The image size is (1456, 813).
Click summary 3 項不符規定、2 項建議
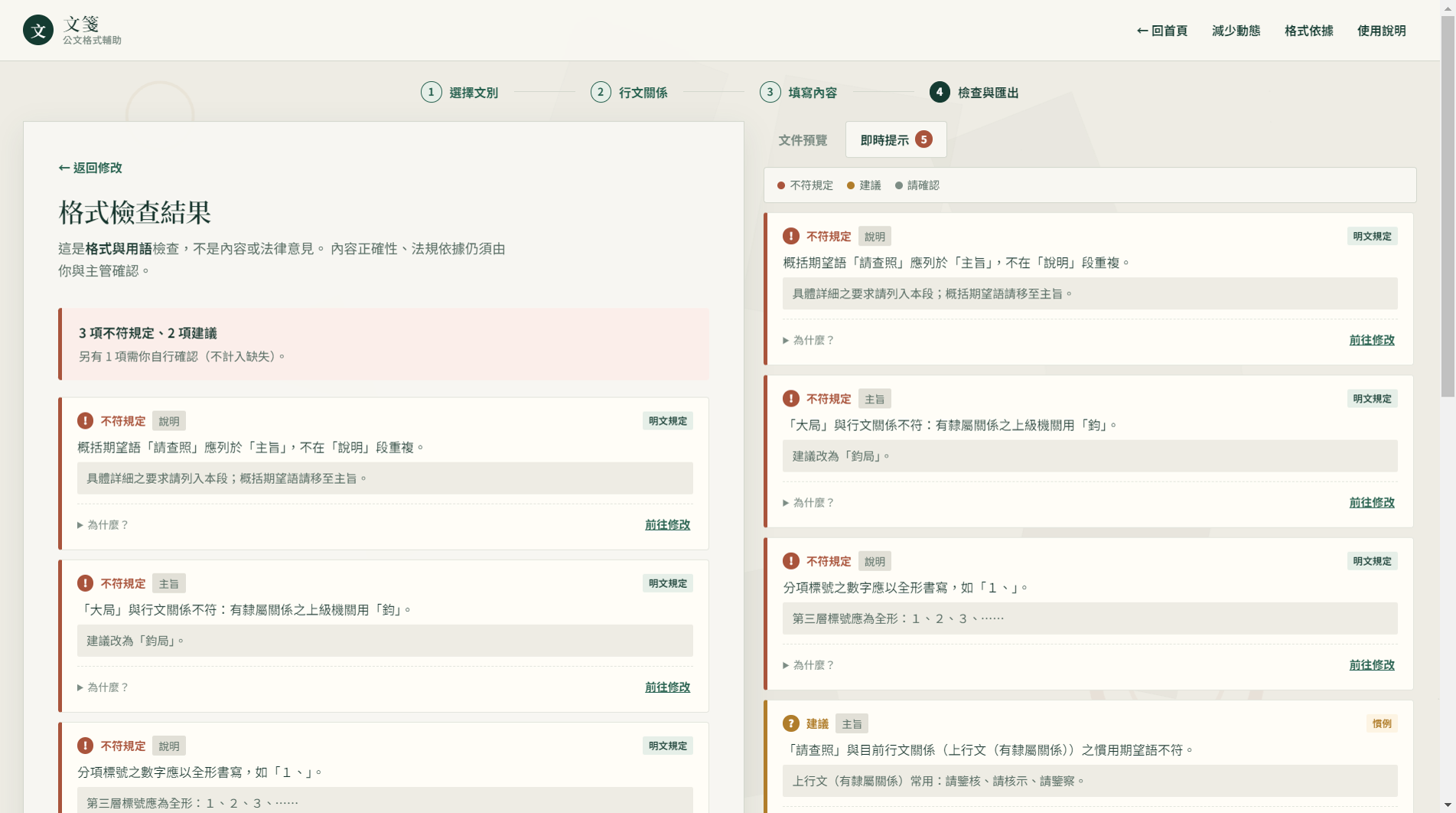pos(148,333)
